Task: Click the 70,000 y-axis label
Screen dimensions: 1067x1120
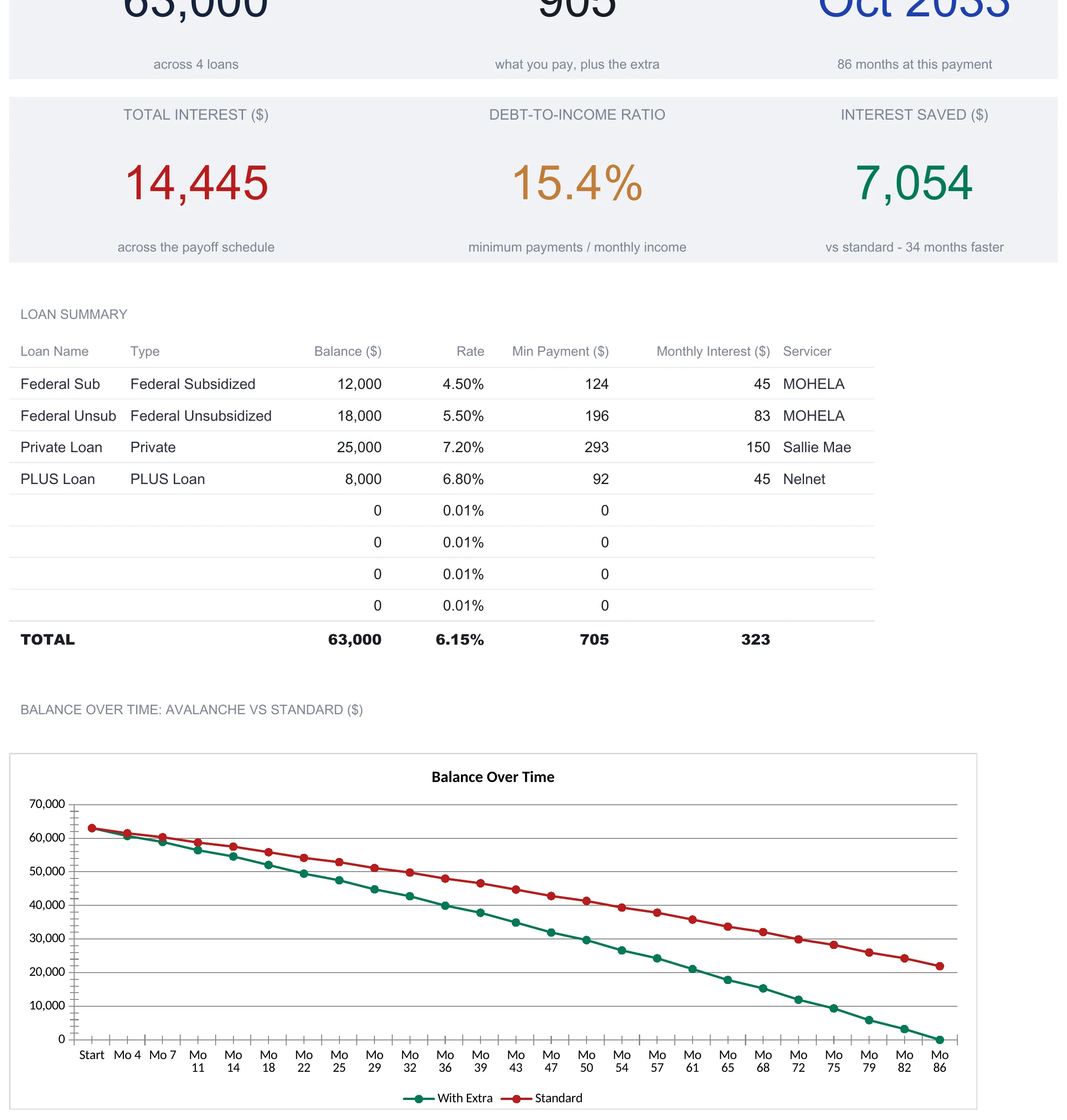Action: 47,804
